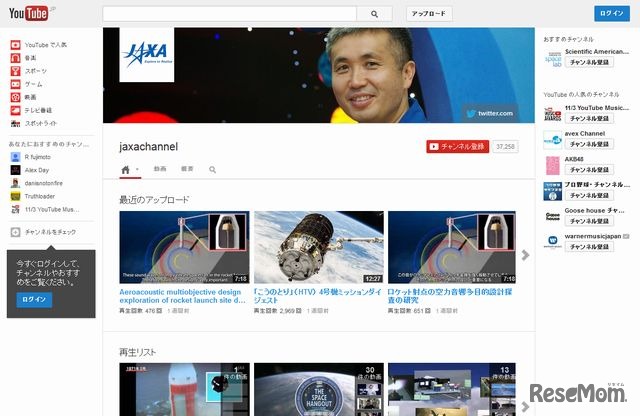Click the Aeroacoustic multiobjective design title link
The image size is (640, 416).
(182, 296)
